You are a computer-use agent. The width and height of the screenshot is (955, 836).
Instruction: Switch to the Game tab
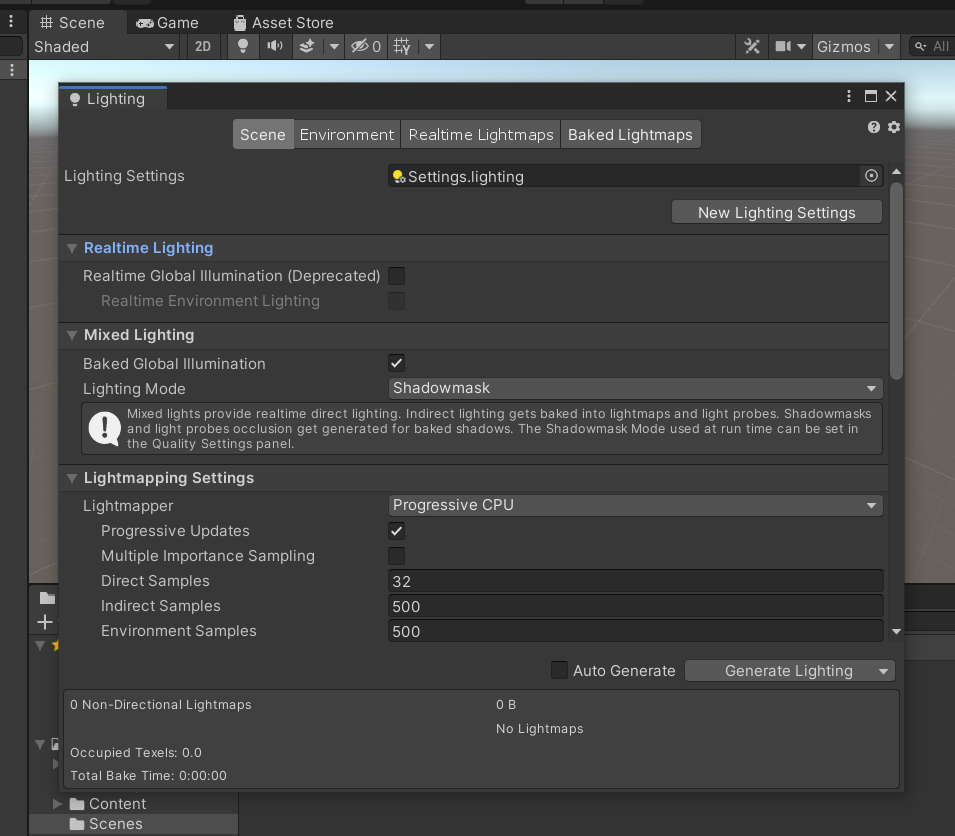pos(167,22)
